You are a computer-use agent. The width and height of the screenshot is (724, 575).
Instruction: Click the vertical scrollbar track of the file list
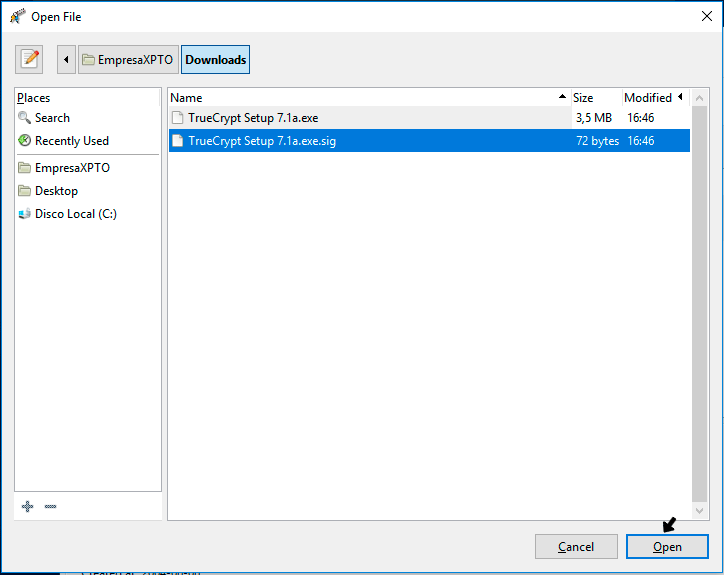point(700,304)
